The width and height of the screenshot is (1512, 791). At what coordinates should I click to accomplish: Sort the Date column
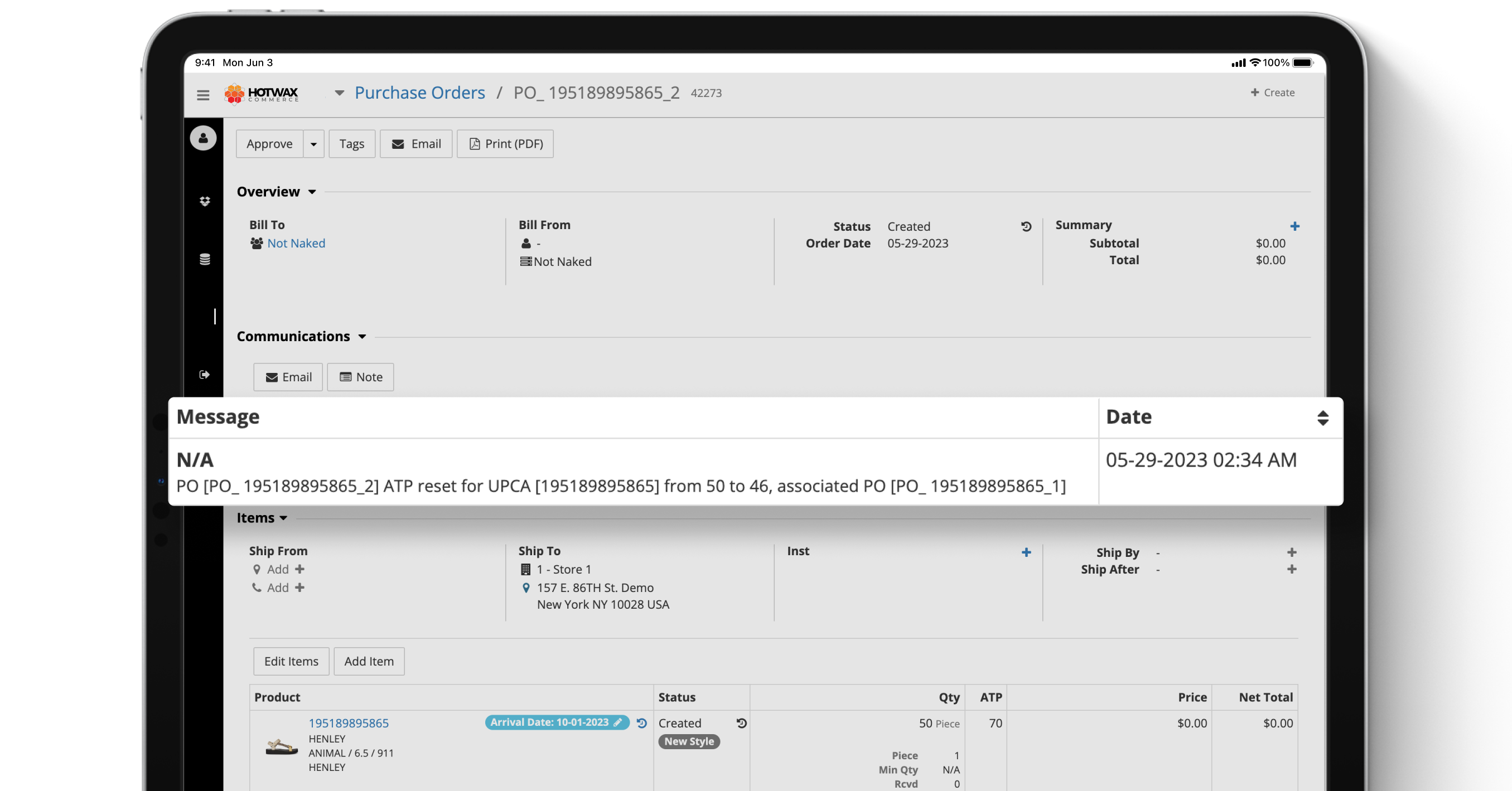pyautogui.click(x=1322, y=418)
